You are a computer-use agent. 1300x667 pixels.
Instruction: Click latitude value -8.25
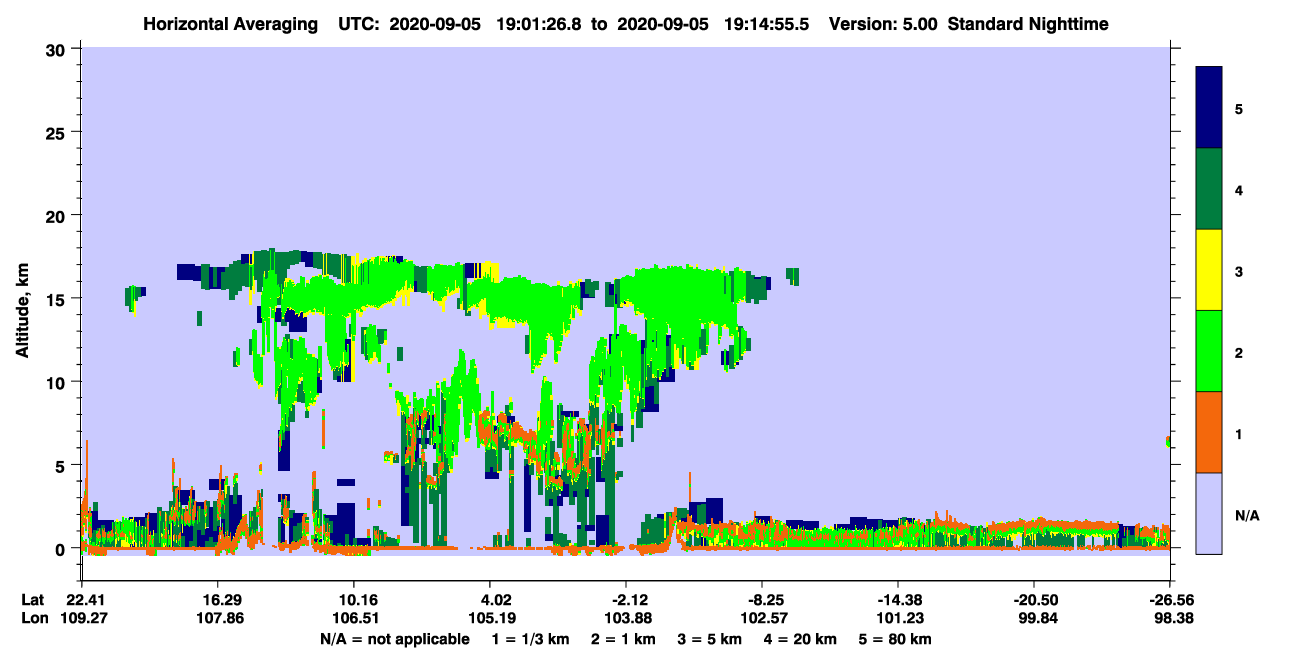click(x=762, y=600)
